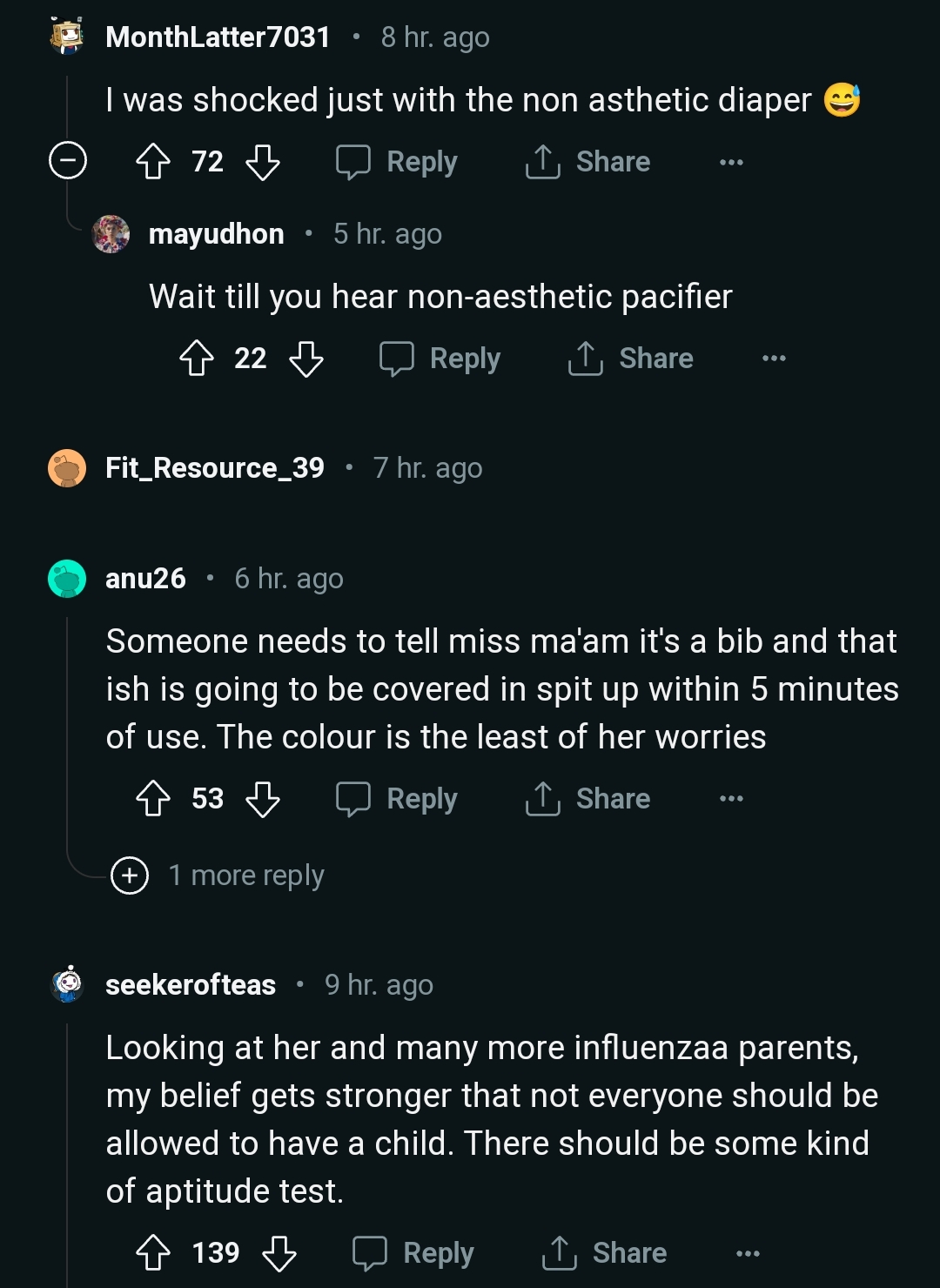This screenshot has width=940, height=1288.
Task: Share MonthLatter7031's comment
Action: point(588,162)
